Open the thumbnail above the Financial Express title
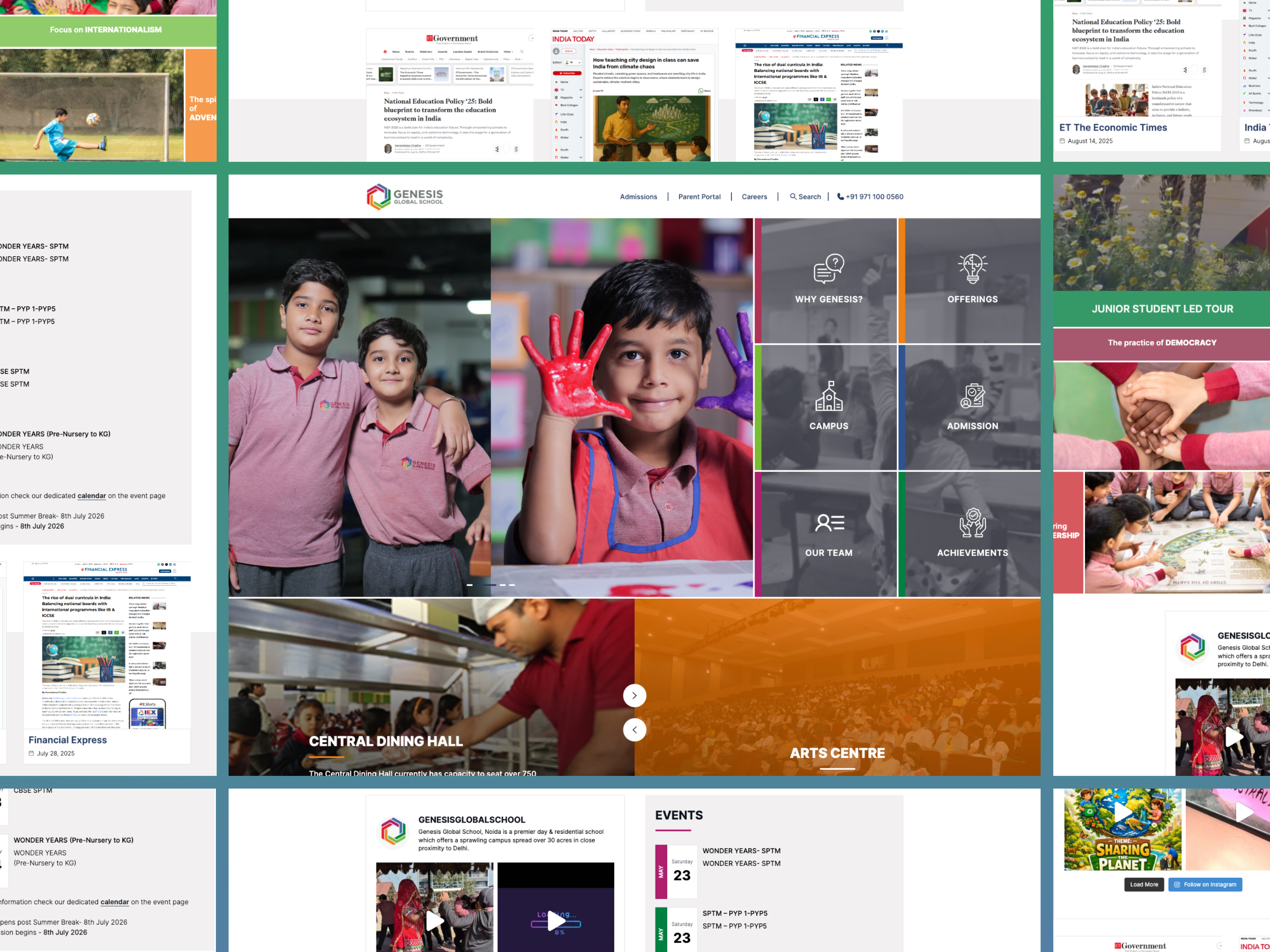Screen dimensions: 1270x952 click(x=107, y=645)
